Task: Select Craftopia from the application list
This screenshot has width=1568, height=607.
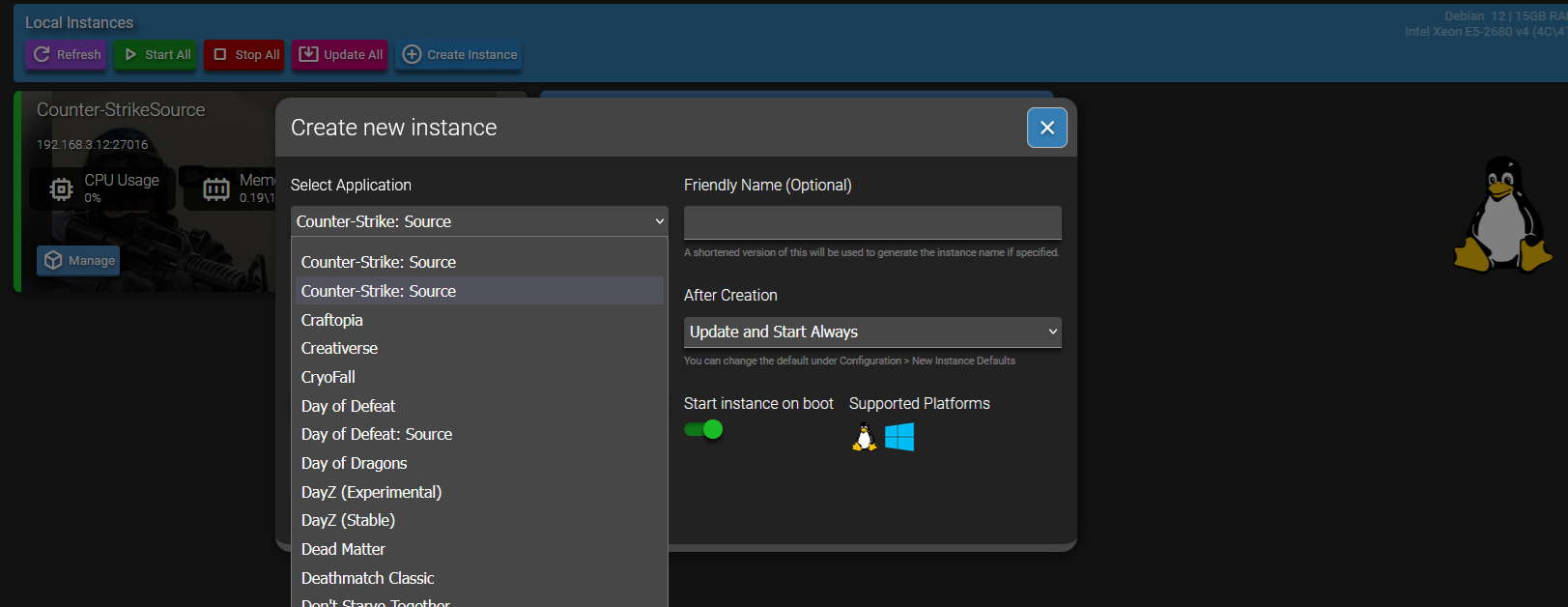Action: [x=479, y=320]
